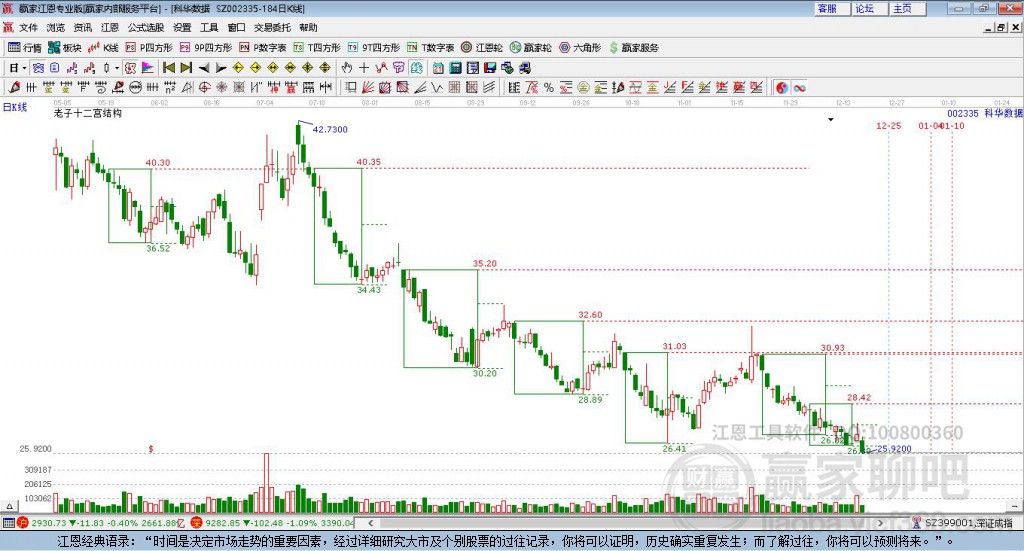The width and height of the screenshot is (1024, 551).
Task: Select the Gann fan lines icon
Action: tap(368, 87)
